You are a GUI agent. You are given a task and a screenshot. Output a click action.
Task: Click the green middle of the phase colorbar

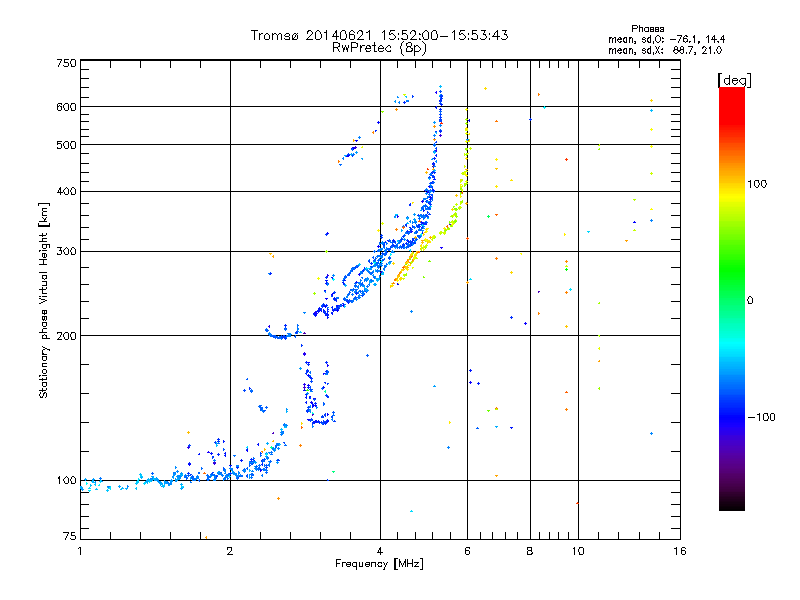point(732,270)
